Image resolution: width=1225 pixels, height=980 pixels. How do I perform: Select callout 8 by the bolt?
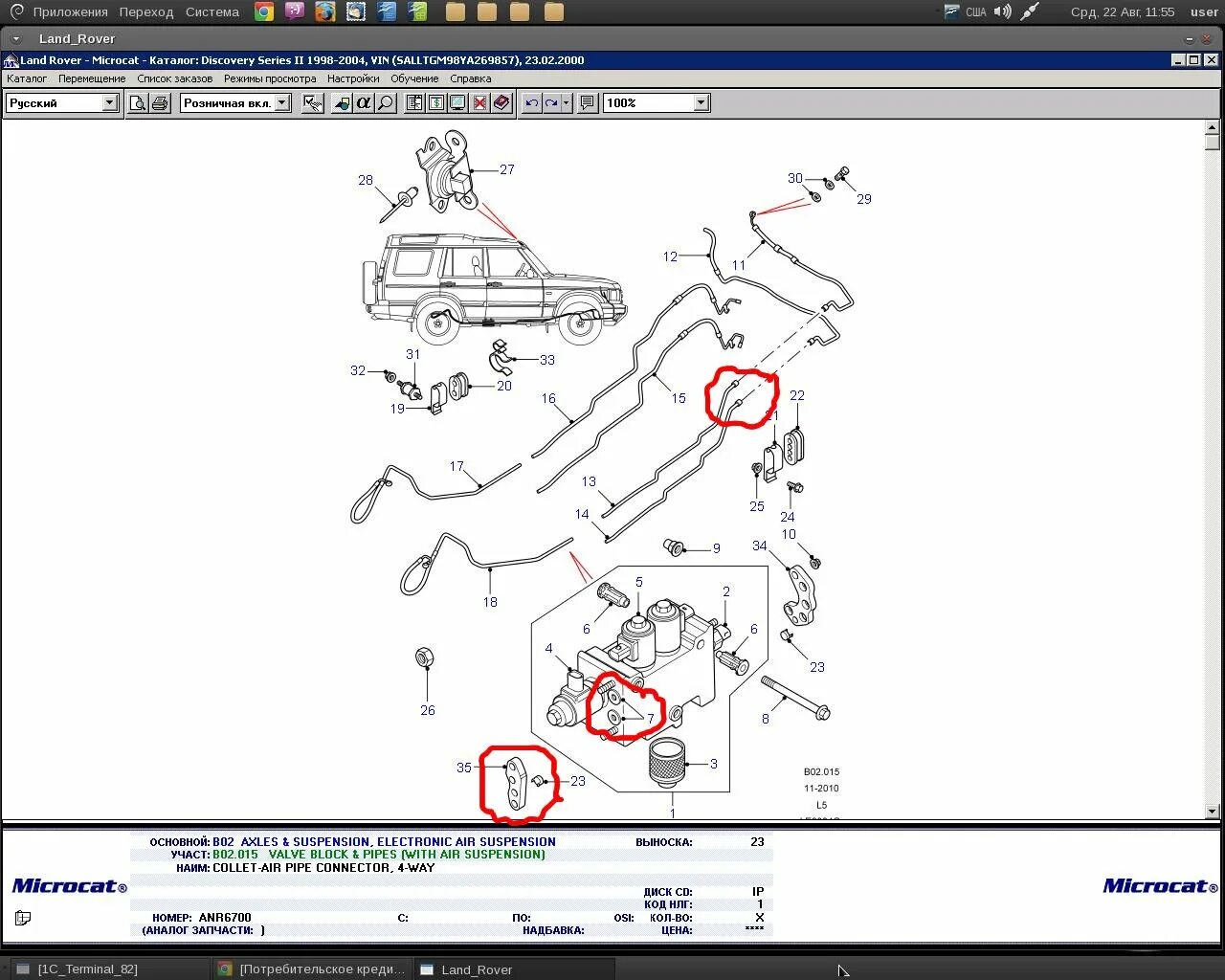tap(766, 719)
